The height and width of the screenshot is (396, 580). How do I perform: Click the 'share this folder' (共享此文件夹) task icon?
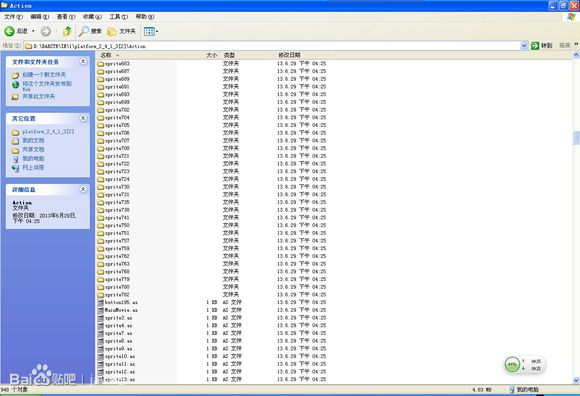(15, 97)
